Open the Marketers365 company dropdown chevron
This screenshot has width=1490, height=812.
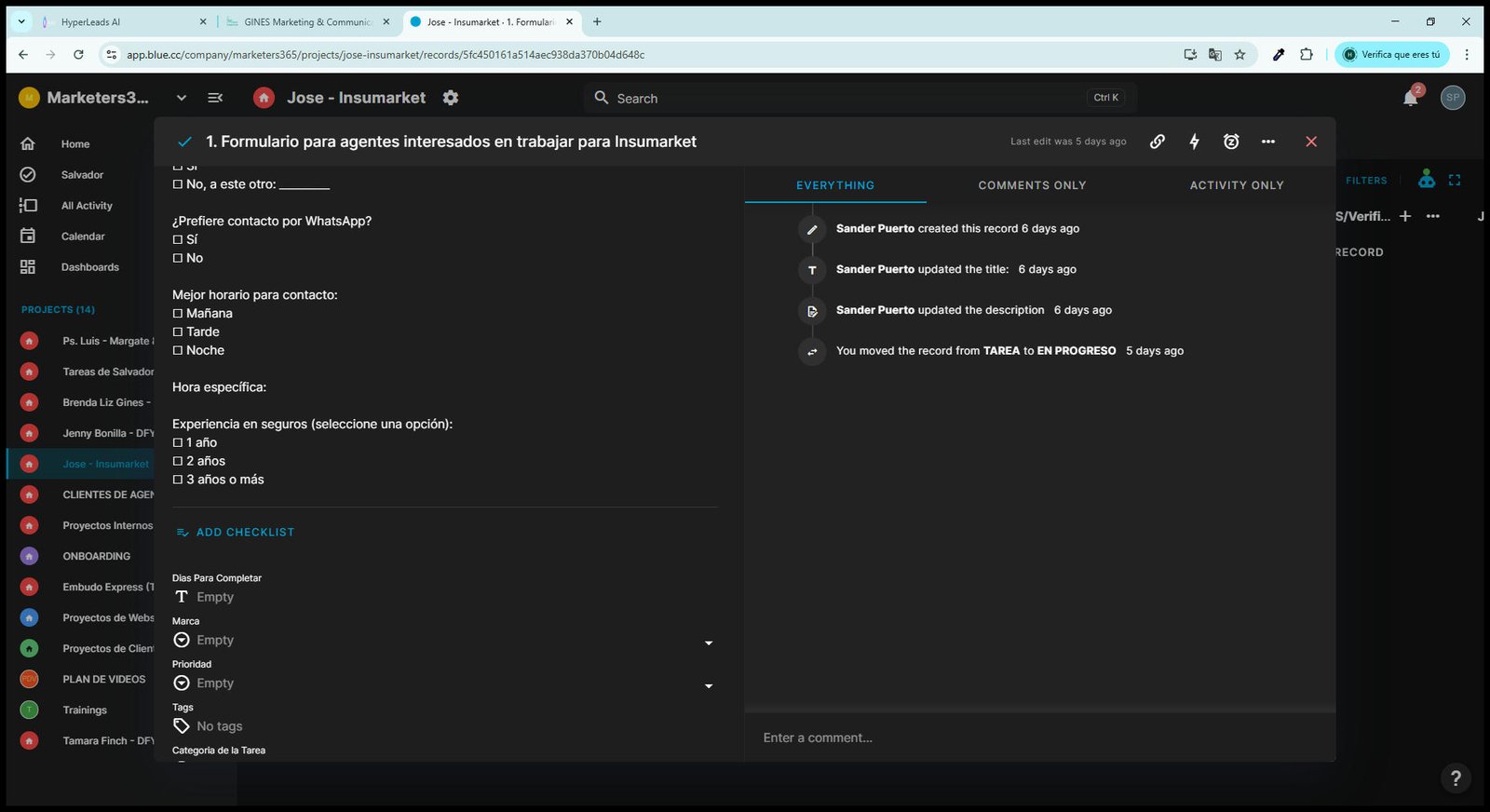tap(182, 98)
